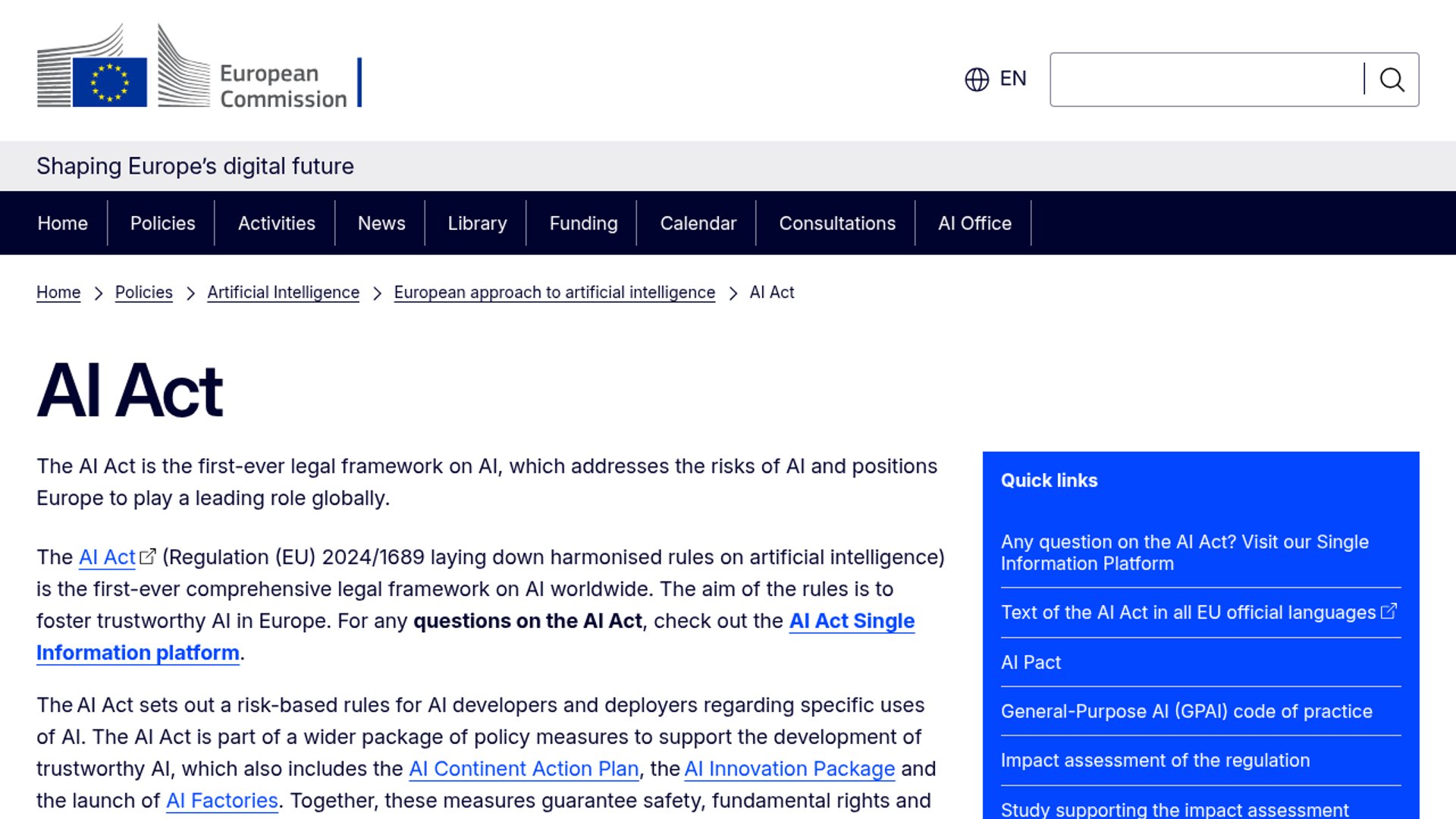The width and height of the screenshot is (1456, 819).
Task: Follow the AI Act regulation link in paragraph
Action: (107, 557)
